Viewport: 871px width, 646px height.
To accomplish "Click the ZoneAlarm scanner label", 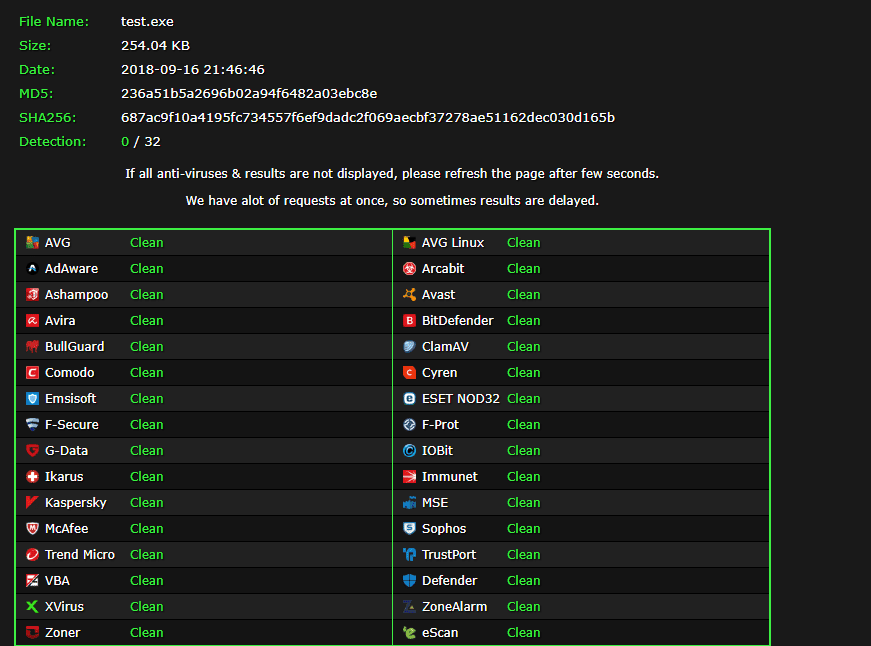I will tap(454, 606).
